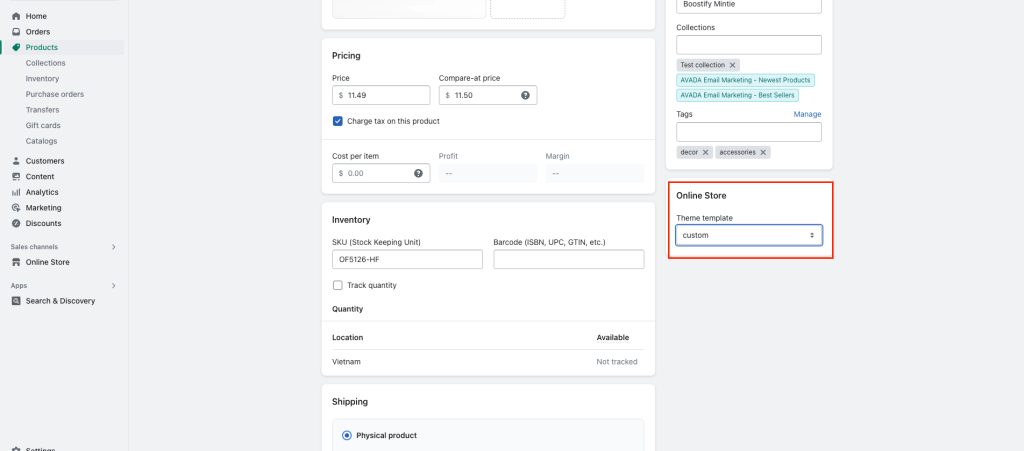Expand the Sales channels chevron
The height and width of the screenshot is (451, 1024).
(114, 247)
